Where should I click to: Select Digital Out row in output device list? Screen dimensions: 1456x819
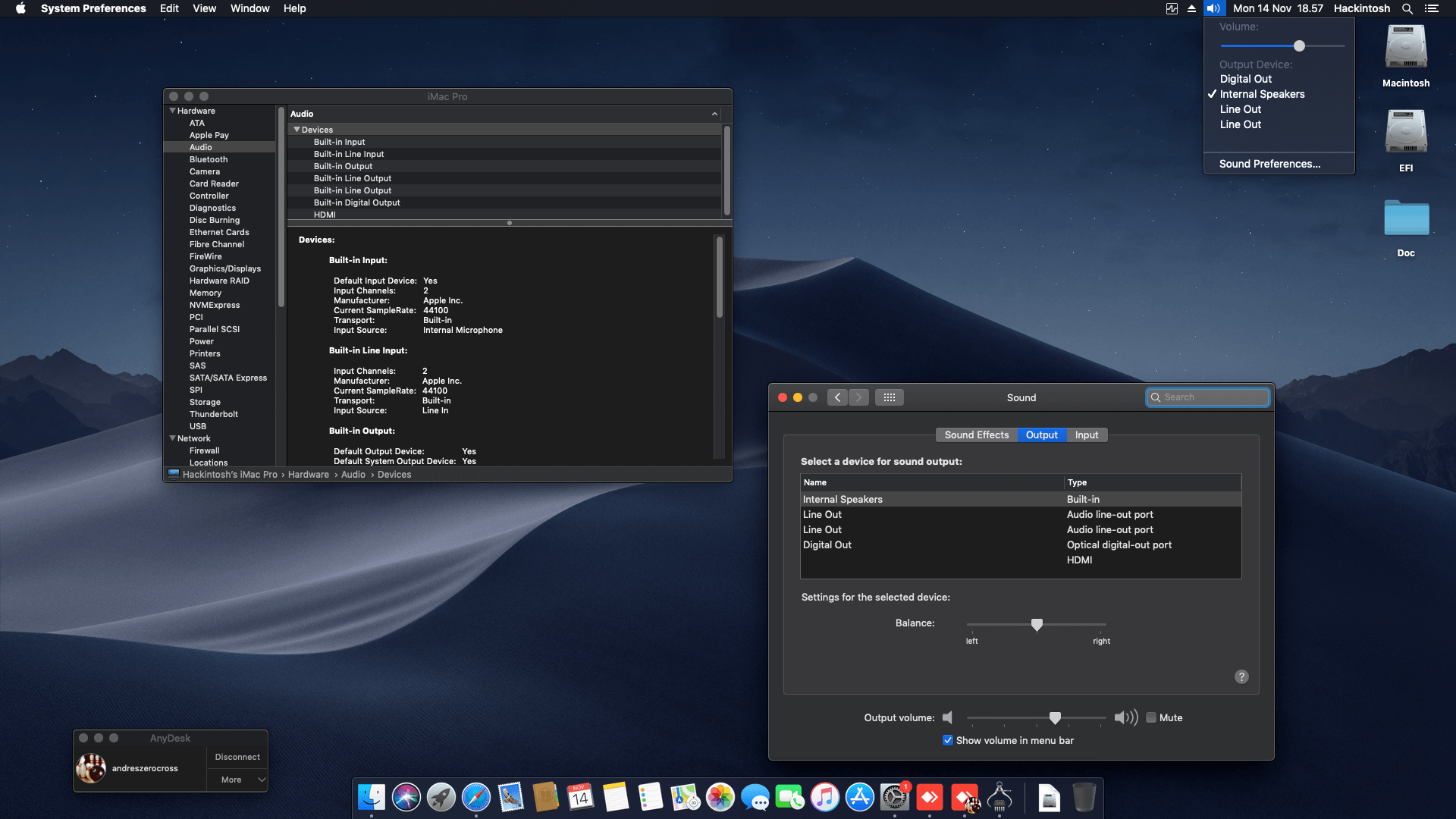tap(1021, 544)
